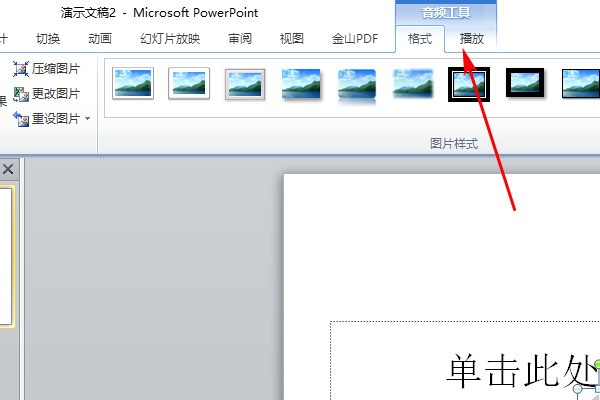Switch to the 播放 (Playback) tab

click(x=472, y=39)
